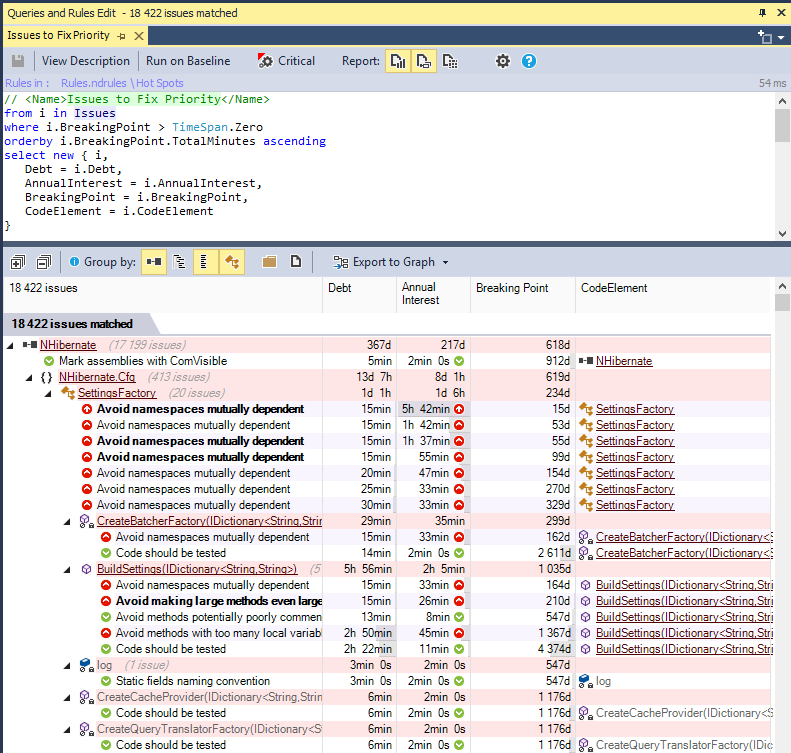Click Collapse All results icon
The height and width of the screenshot is (753, 791).
pos(44,262)
